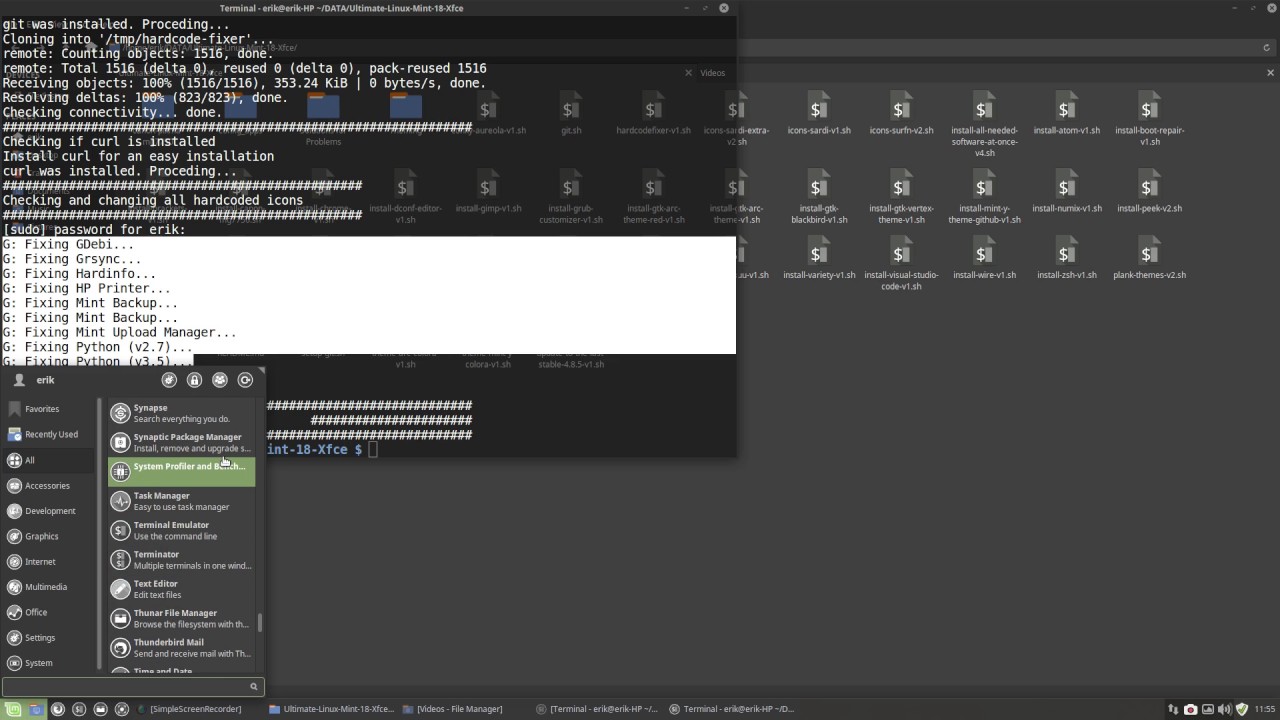Open Synaptic Package Manager entry
Image resolution: width=1280 pixels, height=720 pixels.
point(181,442)
